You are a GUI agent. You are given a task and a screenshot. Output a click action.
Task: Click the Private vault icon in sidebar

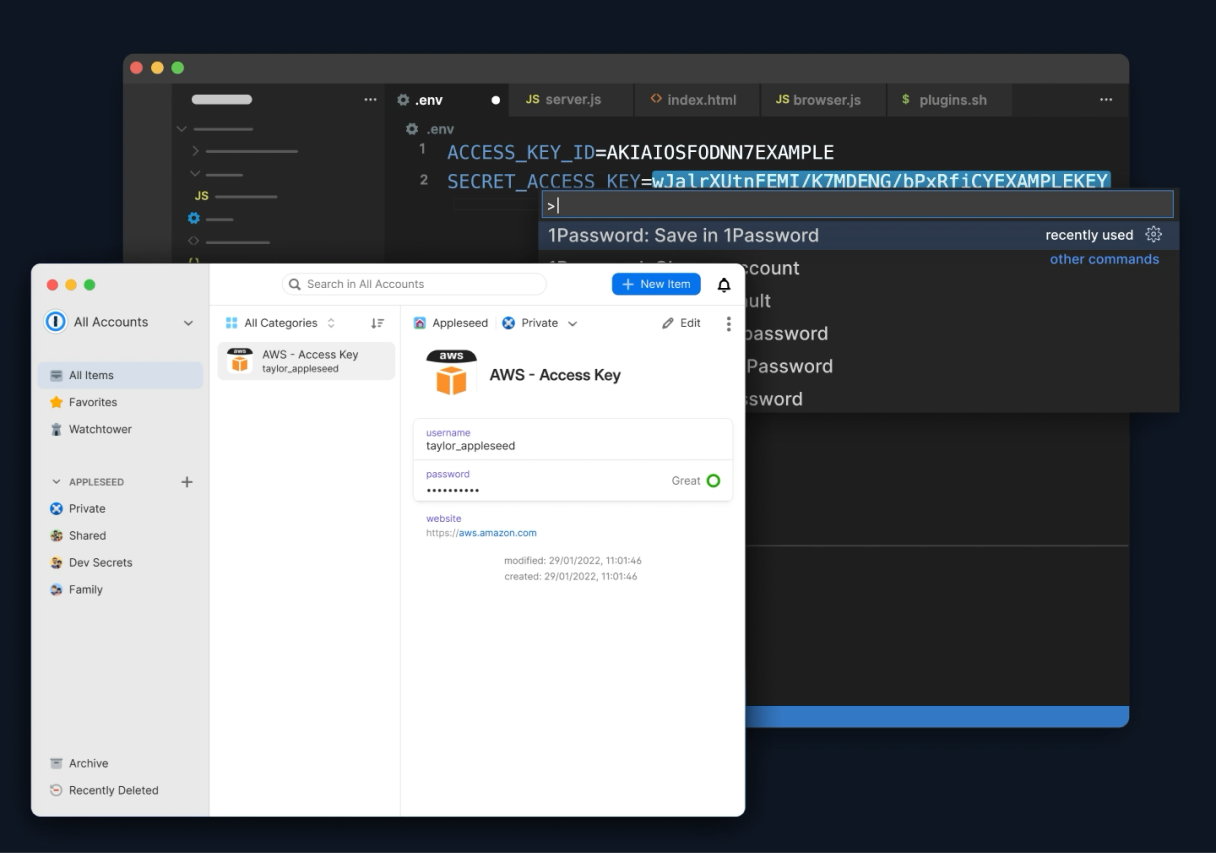click(56, 509)
